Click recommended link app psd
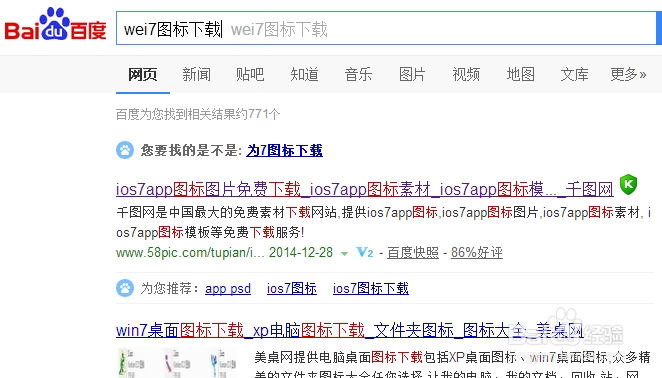Viewport: 662px width, 378px height. (228, 288)
